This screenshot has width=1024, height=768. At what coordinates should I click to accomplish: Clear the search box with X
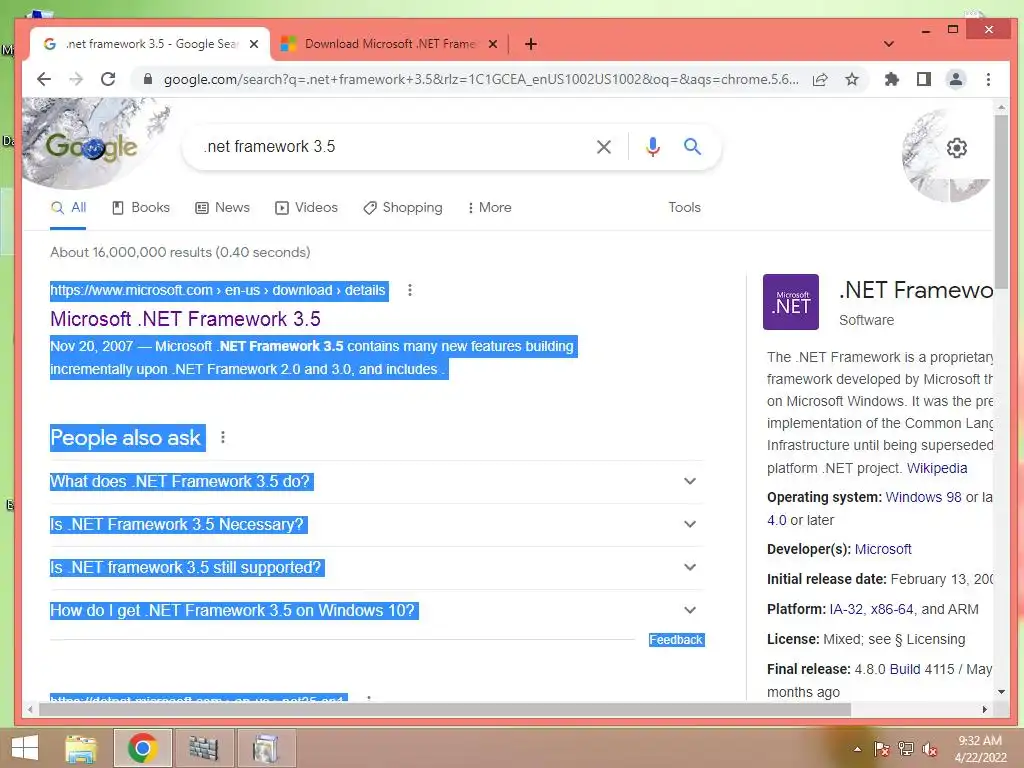point(604,147)
